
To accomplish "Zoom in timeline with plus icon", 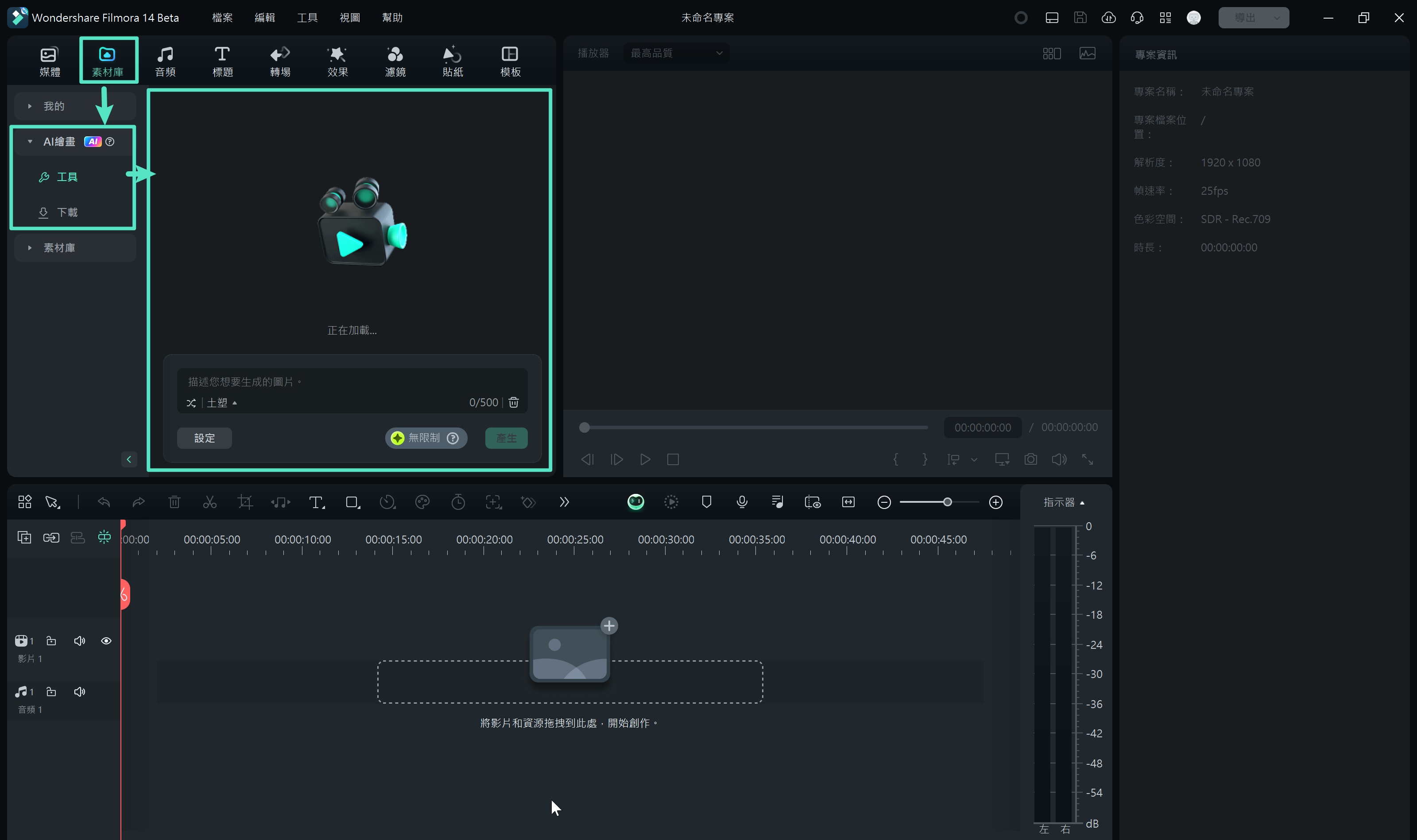I will 996,502.
